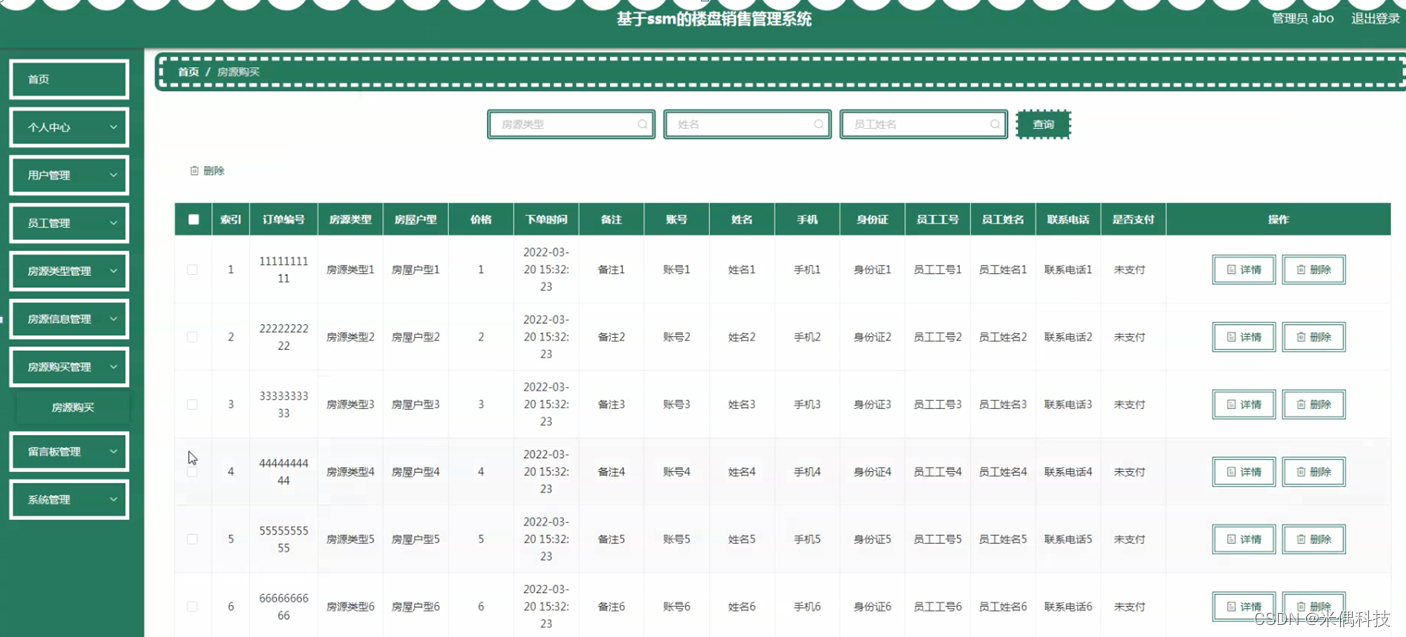This screenshot has width=1406, height=637.
Task: Focus the 房源类型 search input
Action: pos(571,124)
